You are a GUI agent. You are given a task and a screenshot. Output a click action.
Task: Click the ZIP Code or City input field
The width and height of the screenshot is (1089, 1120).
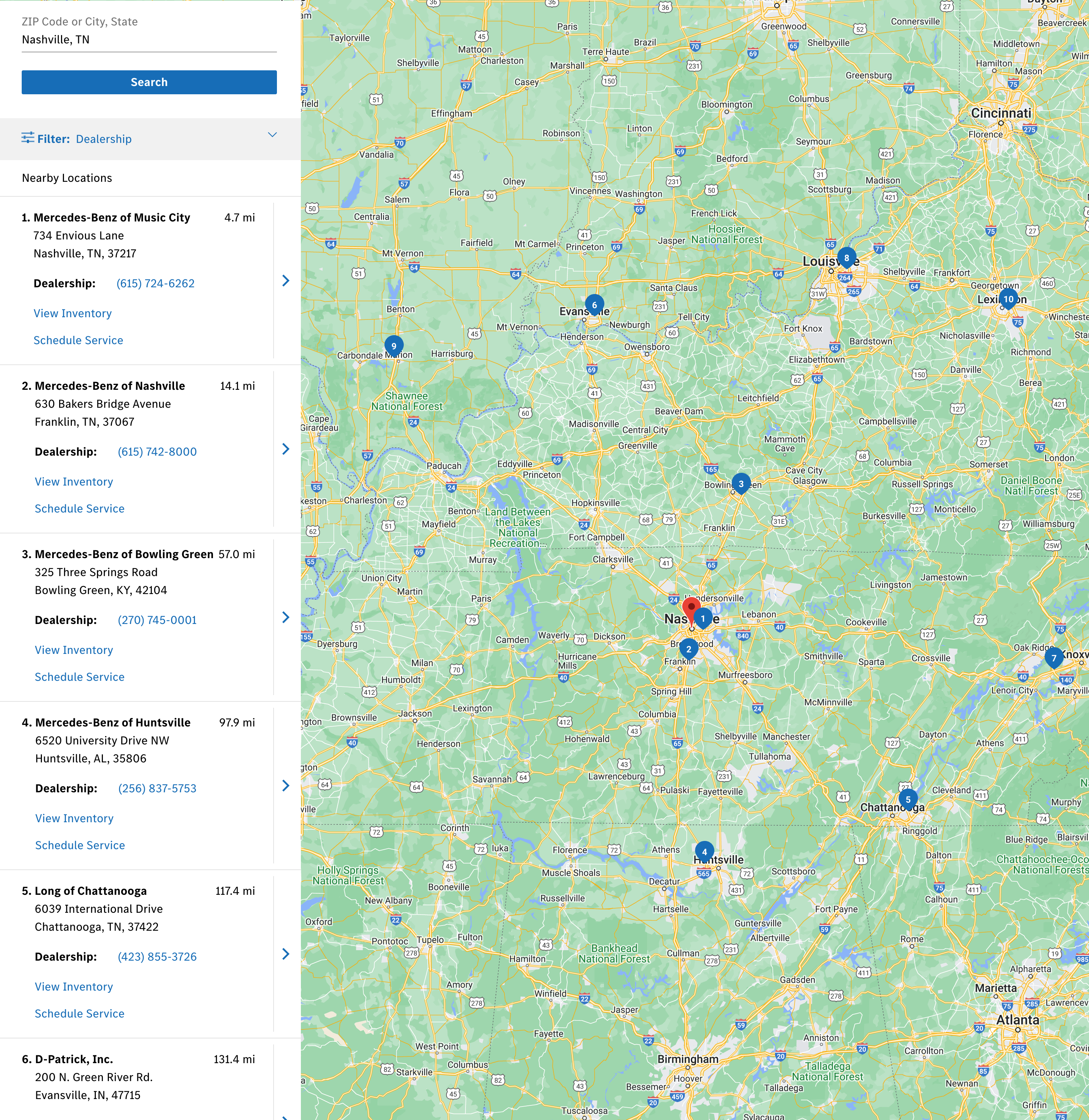pyautogui.click(x=149, y=39)
